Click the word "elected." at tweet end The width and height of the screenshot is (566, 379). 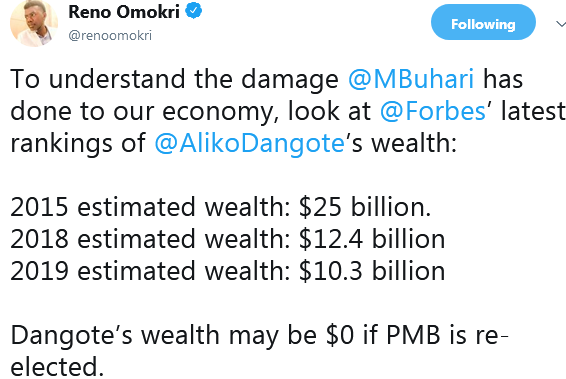pyautogui.click(x=57, y=367)
